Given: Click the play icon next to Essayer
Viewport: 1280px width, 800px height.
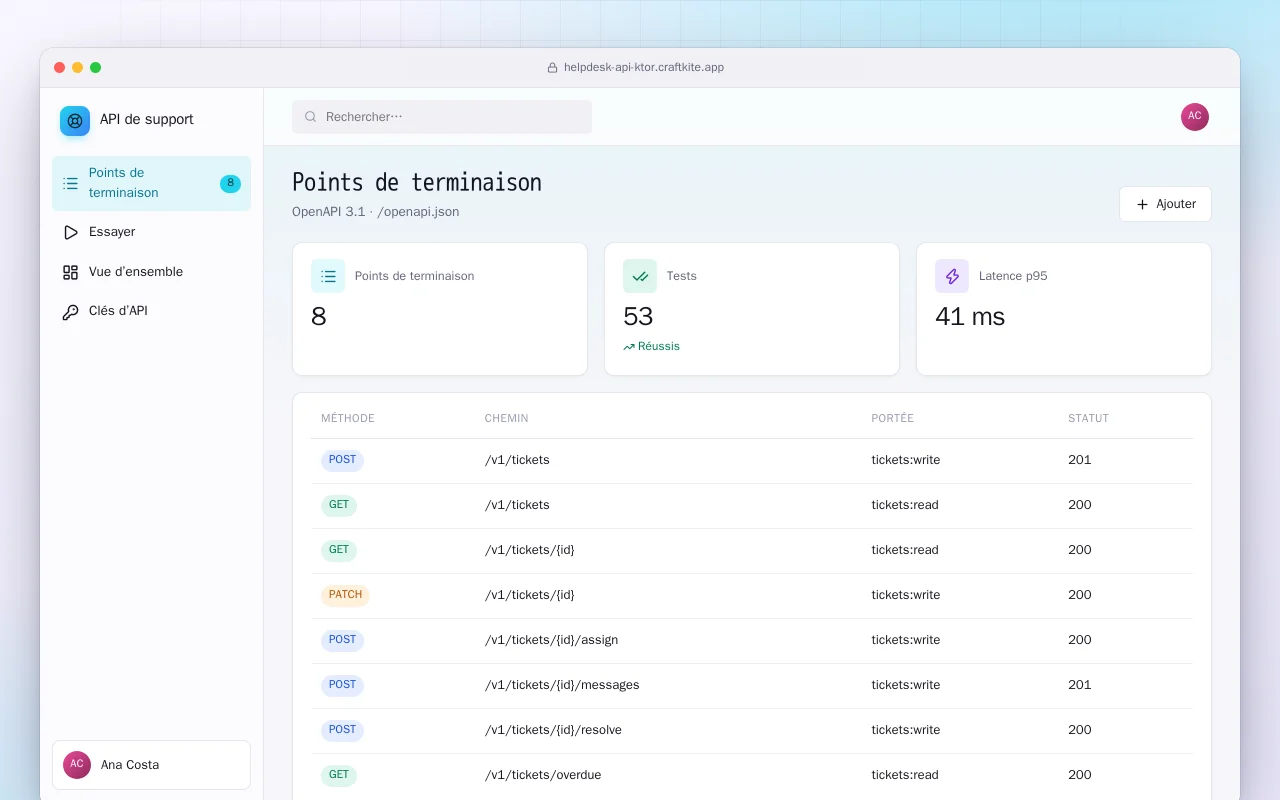Looking at the screenshot, I should (70, 232).
